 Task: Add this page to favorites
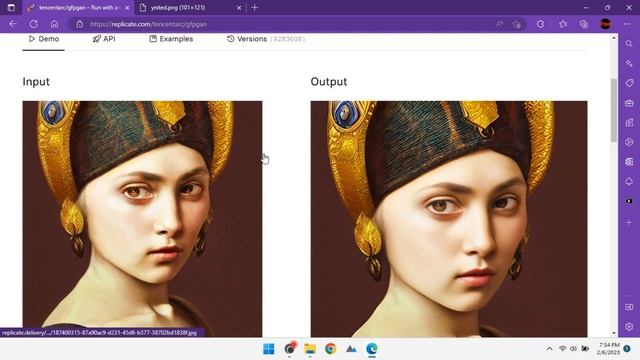point(517,24)
